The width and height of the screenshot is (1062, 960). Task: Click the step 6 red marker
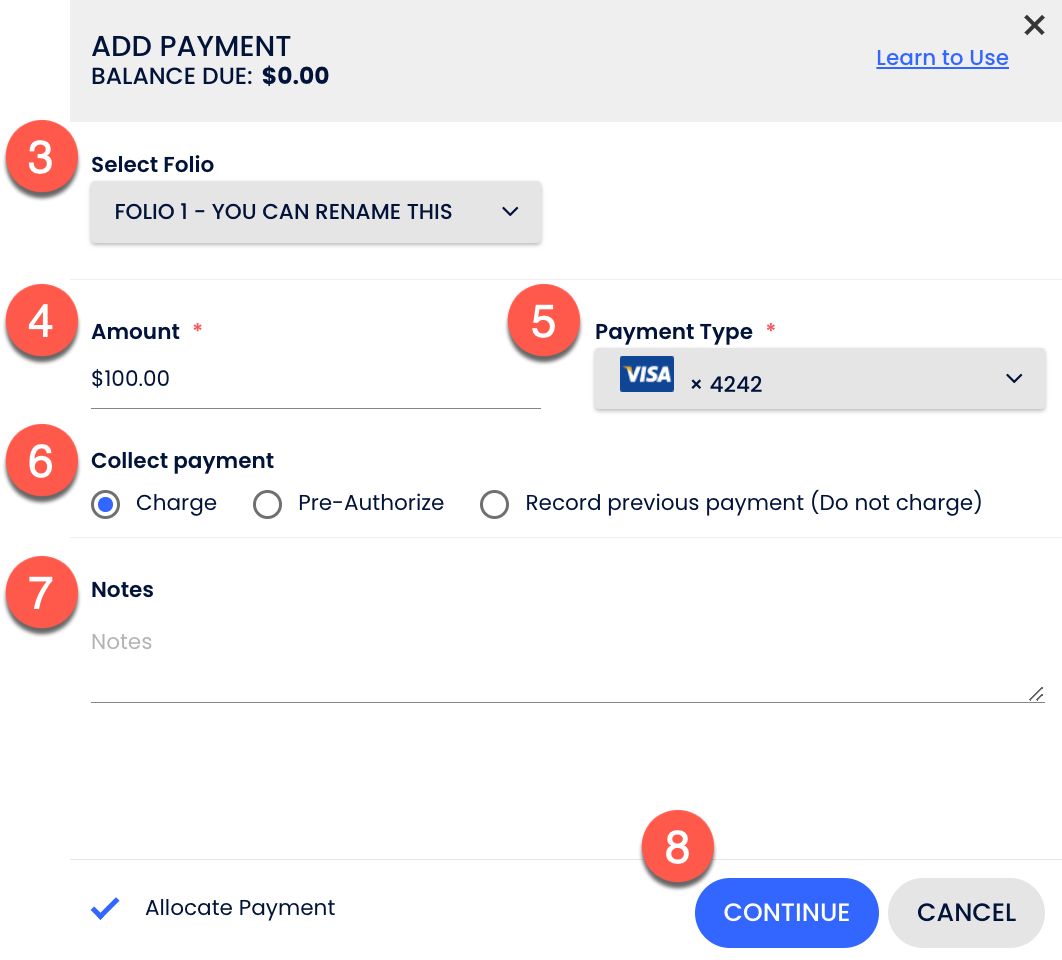click(40, 461)
